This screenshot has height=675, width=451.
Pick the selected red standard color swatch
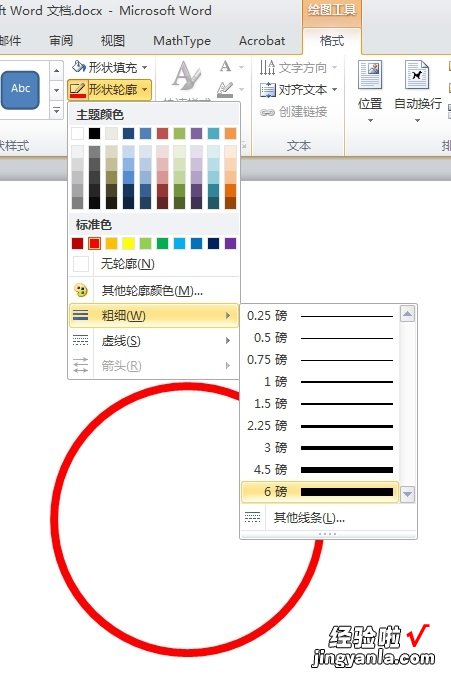(x=94, y=244)
